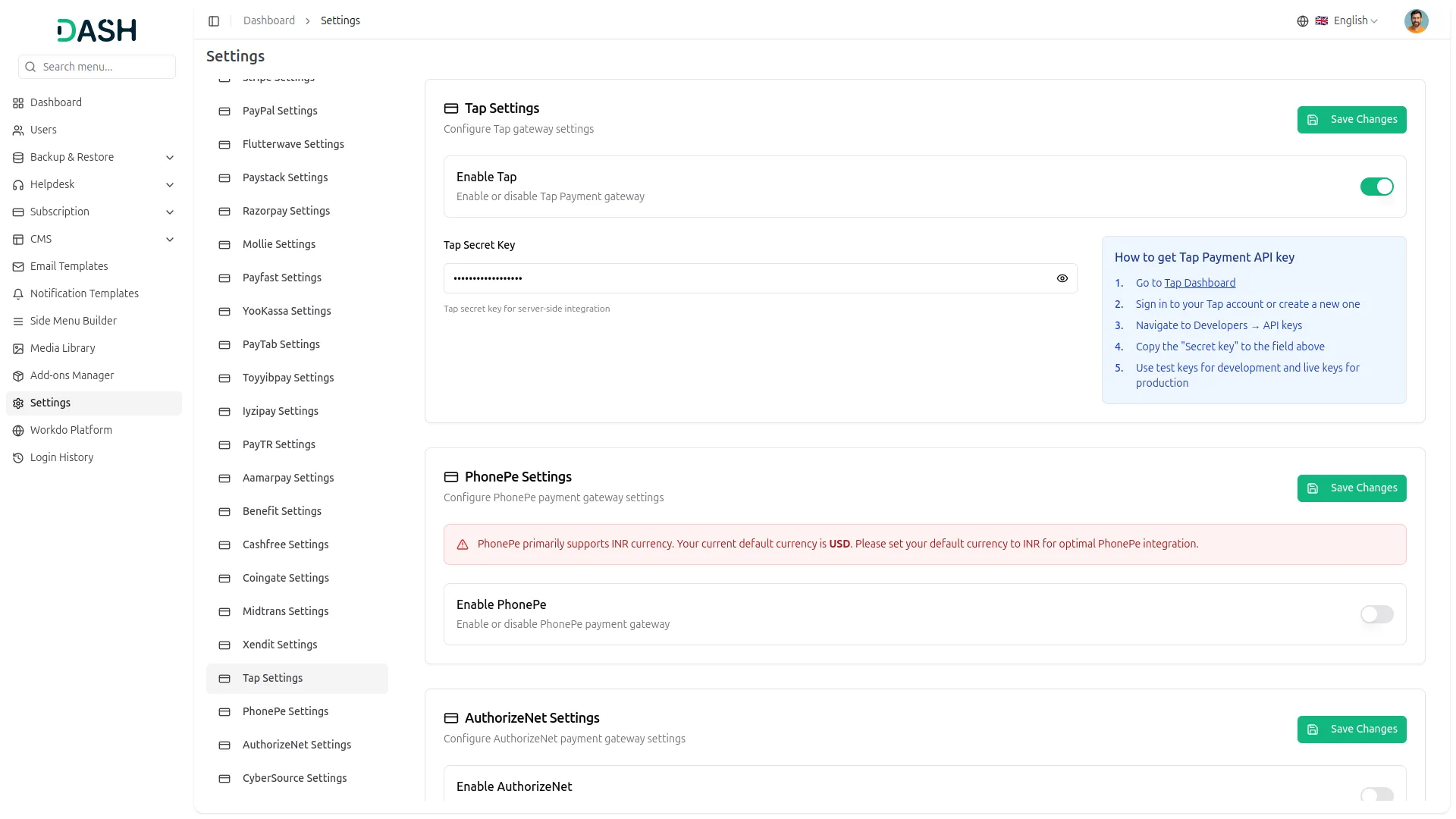Save changes for PhonePe Settings
Image resolution: width=1456 pixels, height=819 pixels.
(x=1351, y=488)
